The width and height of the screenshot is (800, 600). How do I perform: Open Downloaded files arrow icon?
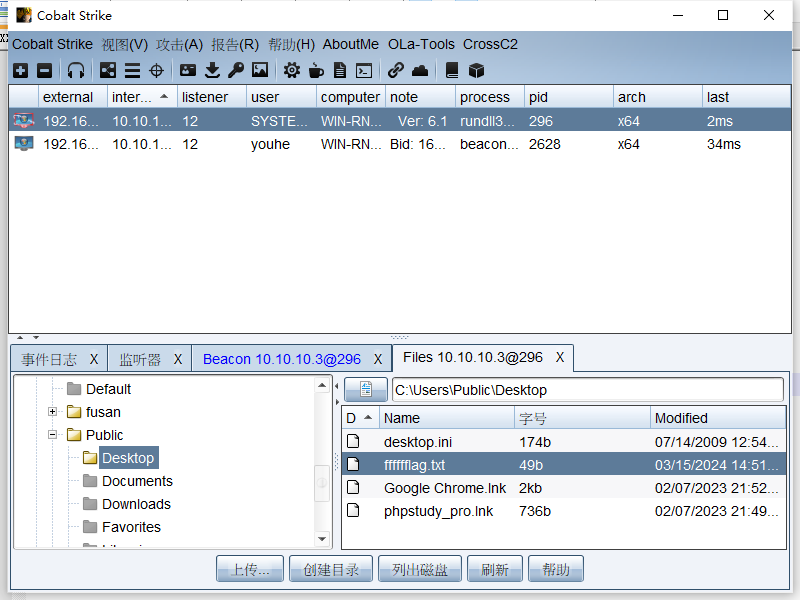[212, 70]
